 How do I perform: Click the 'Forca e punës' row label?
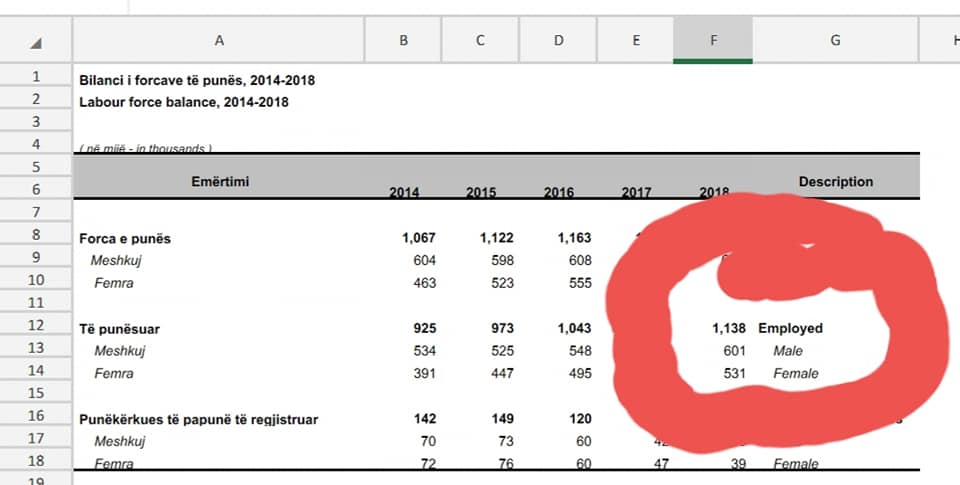click(x=125, y=239)
